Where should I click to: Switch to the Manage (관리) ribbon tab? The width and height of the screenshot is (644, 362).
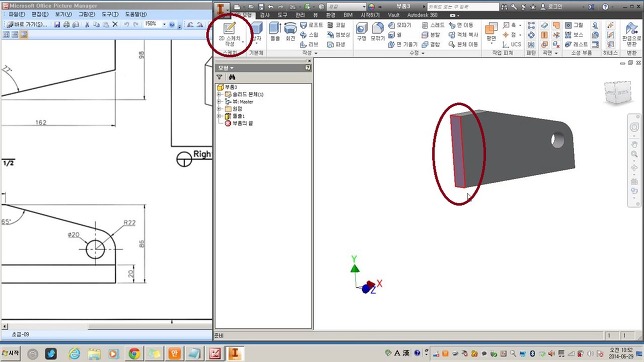pos(300,15)
